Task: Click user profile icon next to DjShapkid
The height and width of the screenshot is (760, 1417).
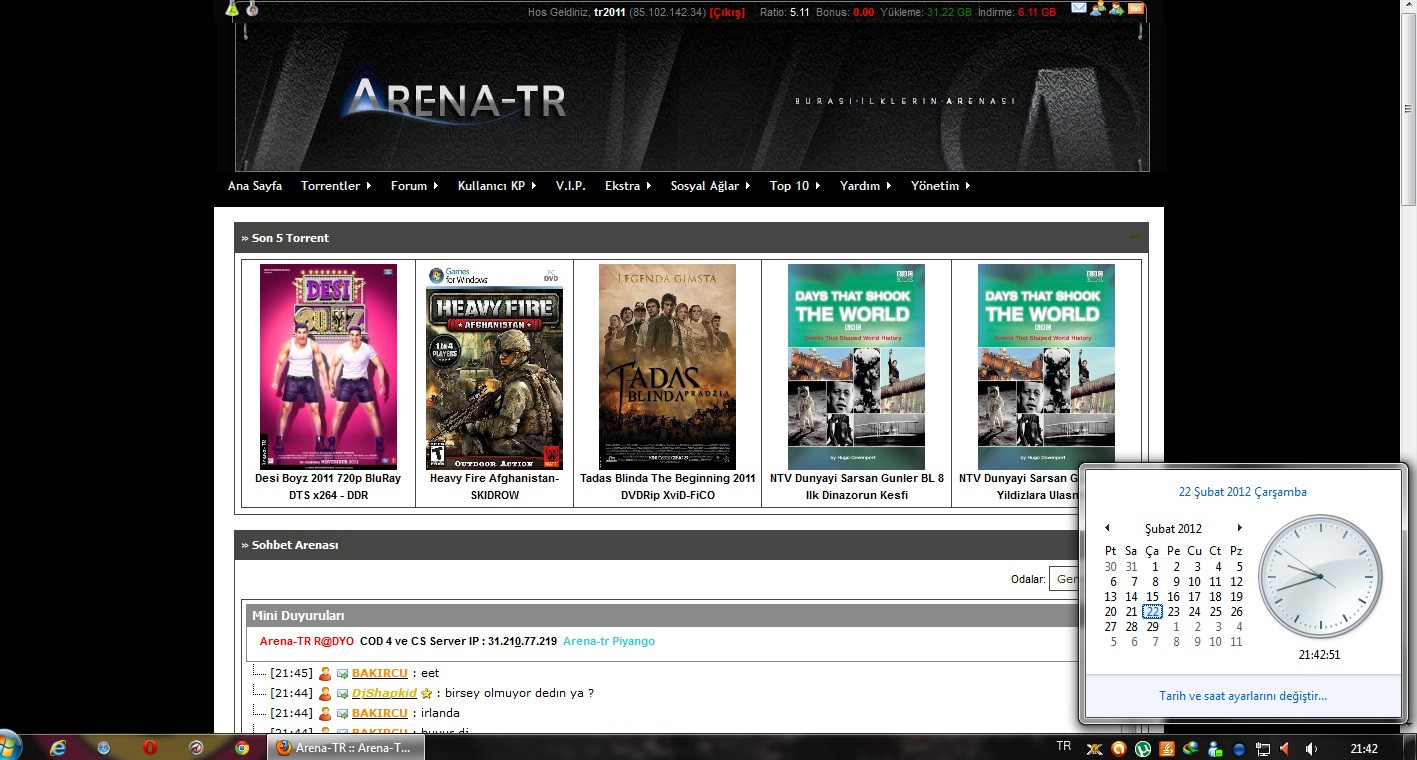Action: pos(325,693)
